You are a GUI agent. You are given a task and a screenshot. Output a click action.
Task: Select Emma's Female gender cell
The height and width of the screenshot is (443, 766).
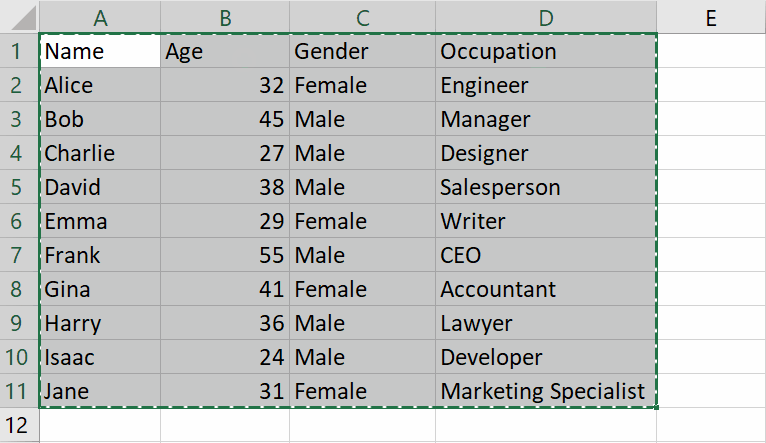point(362,221)
